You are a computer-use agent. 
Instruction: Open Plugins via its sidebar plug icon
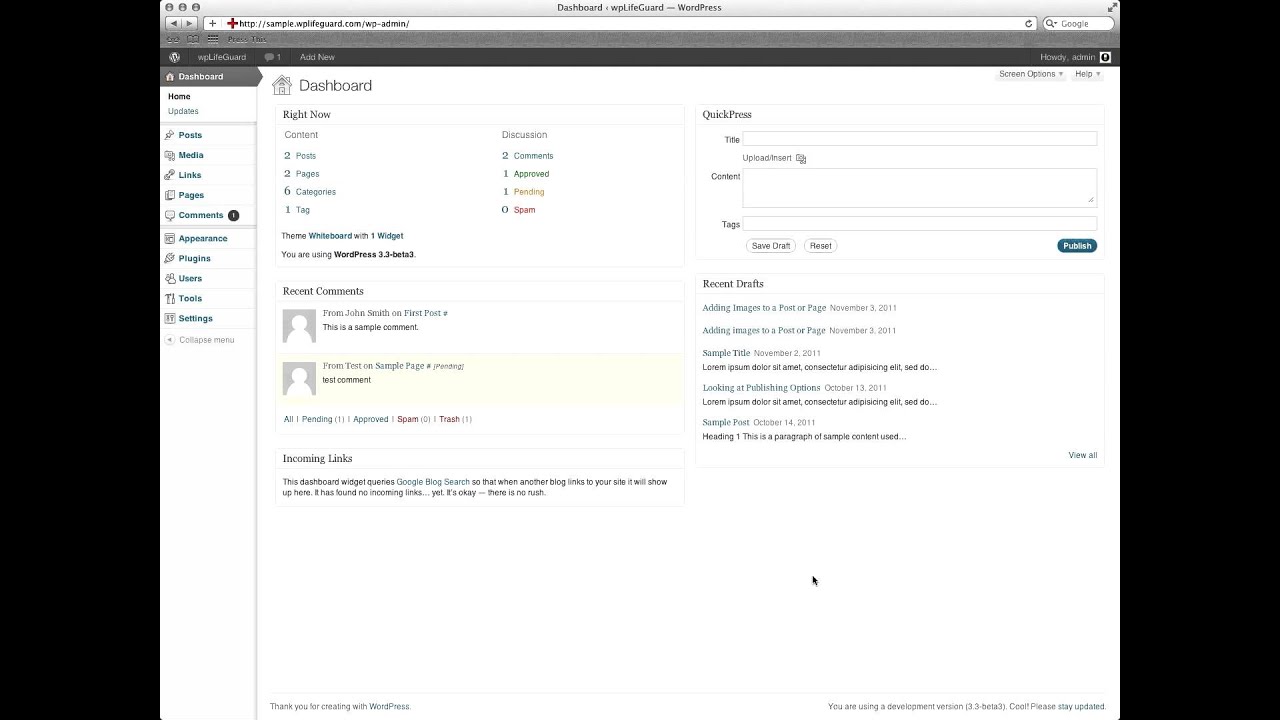170,258
